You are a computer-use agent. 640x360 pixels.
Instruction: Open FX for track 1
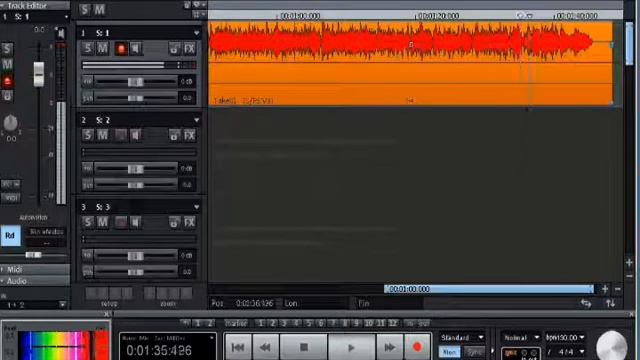(189, 49)
